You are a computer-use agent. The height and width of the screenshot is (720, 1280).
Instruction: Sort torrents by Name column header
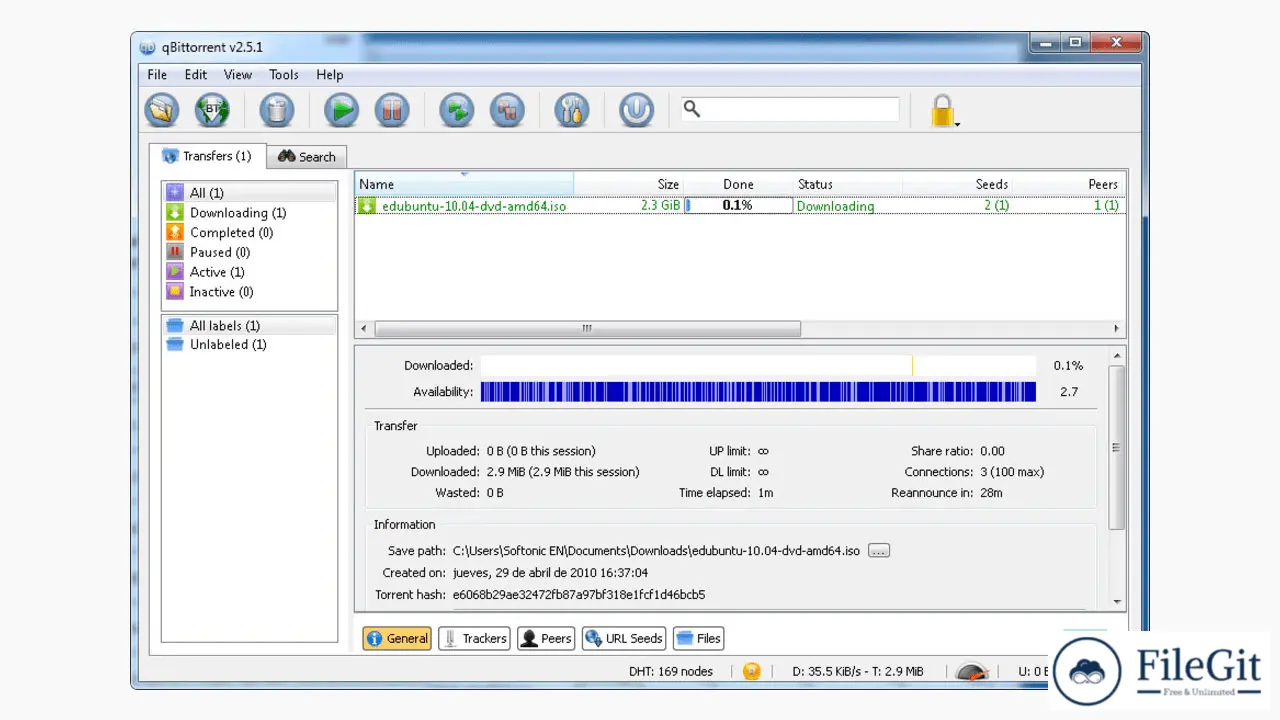click(x=464, y=184)
